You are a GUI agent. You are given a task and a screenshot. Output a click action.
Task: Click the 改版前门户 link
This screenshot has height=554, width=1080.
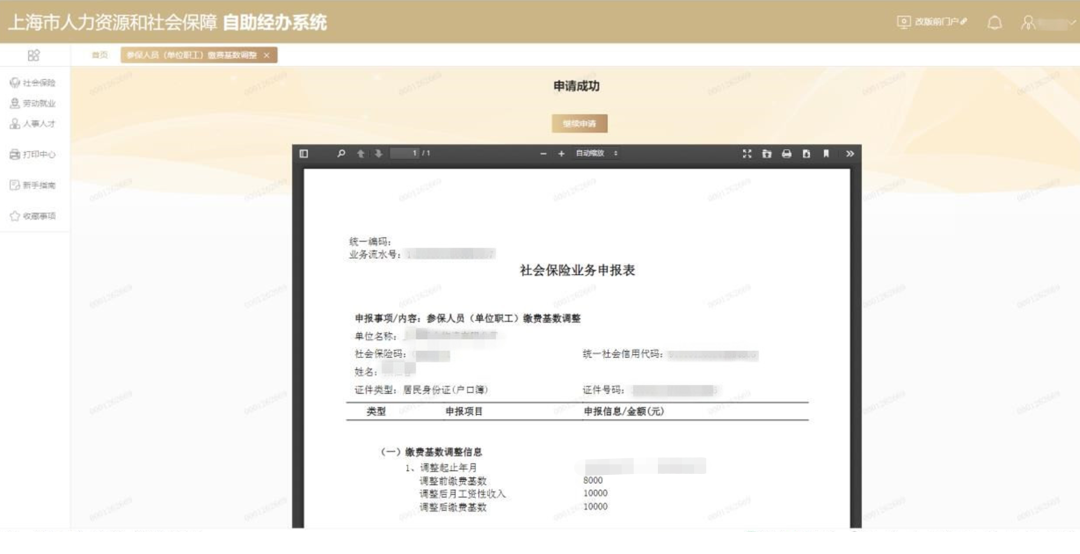tap(933, 22)
